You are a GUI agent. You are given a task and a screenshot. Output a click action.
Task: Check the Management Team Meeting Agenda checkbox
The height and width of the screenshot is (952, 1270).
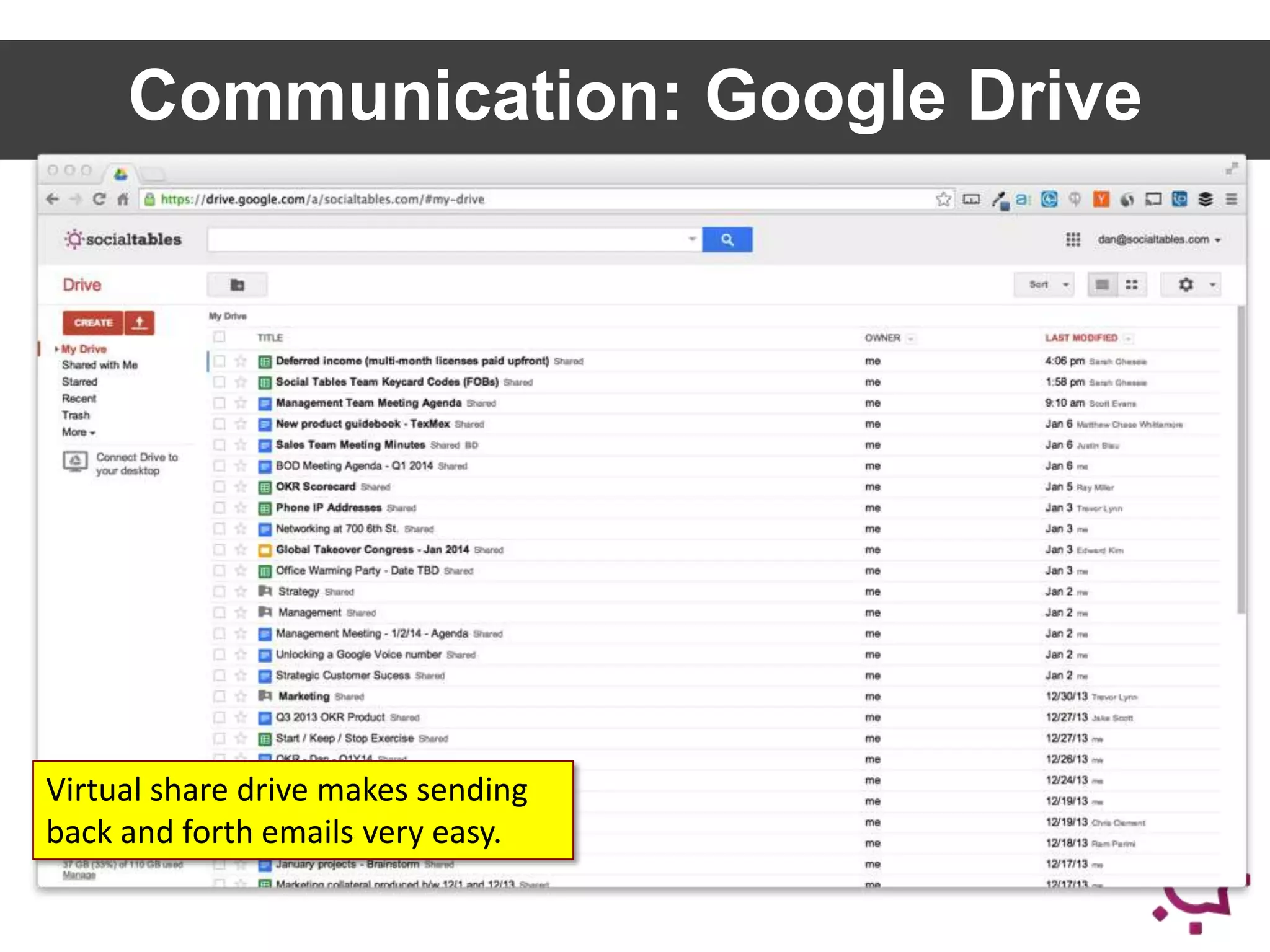[220, 403]
